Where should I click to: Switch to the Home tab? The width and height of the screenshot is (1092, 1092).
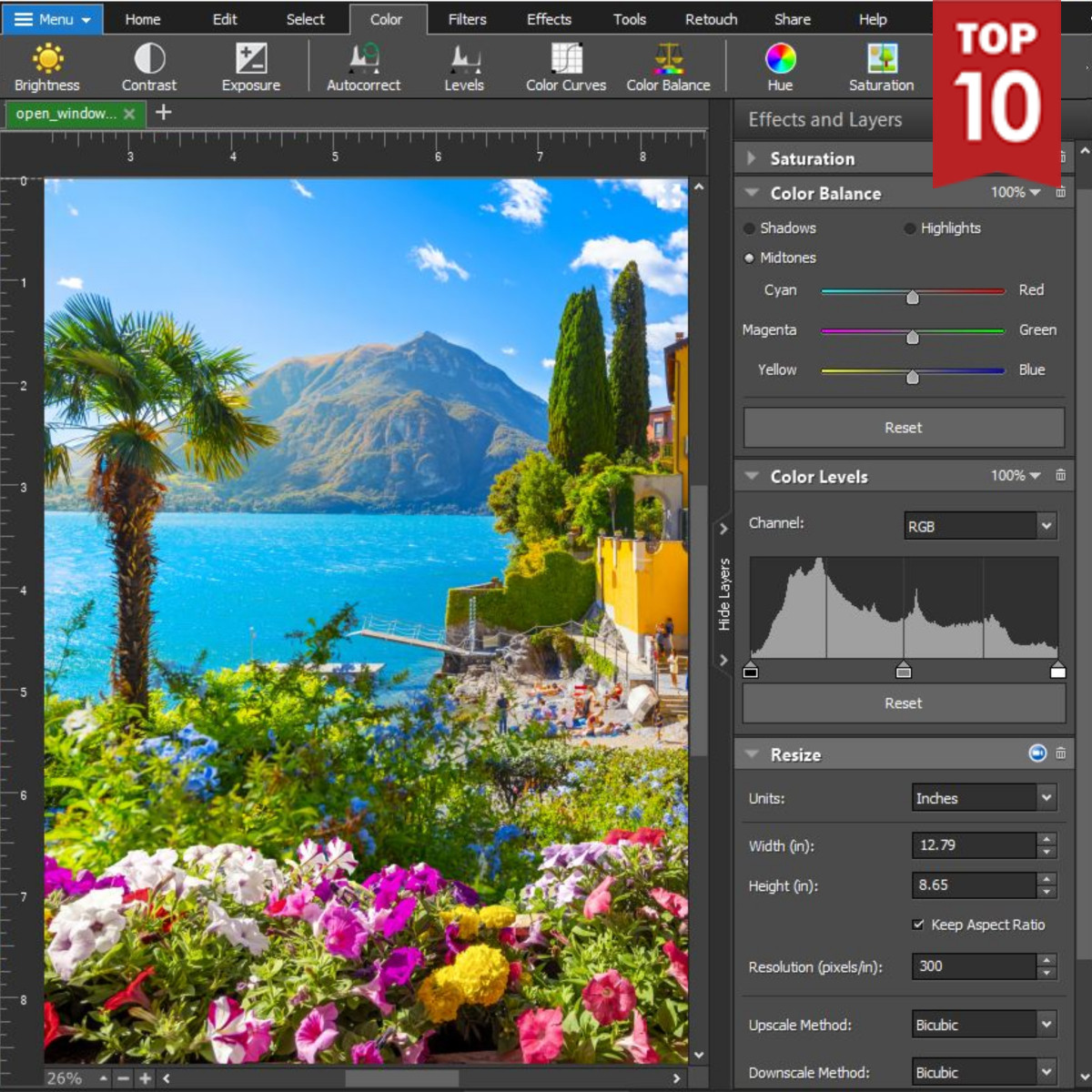coord(143,19)
